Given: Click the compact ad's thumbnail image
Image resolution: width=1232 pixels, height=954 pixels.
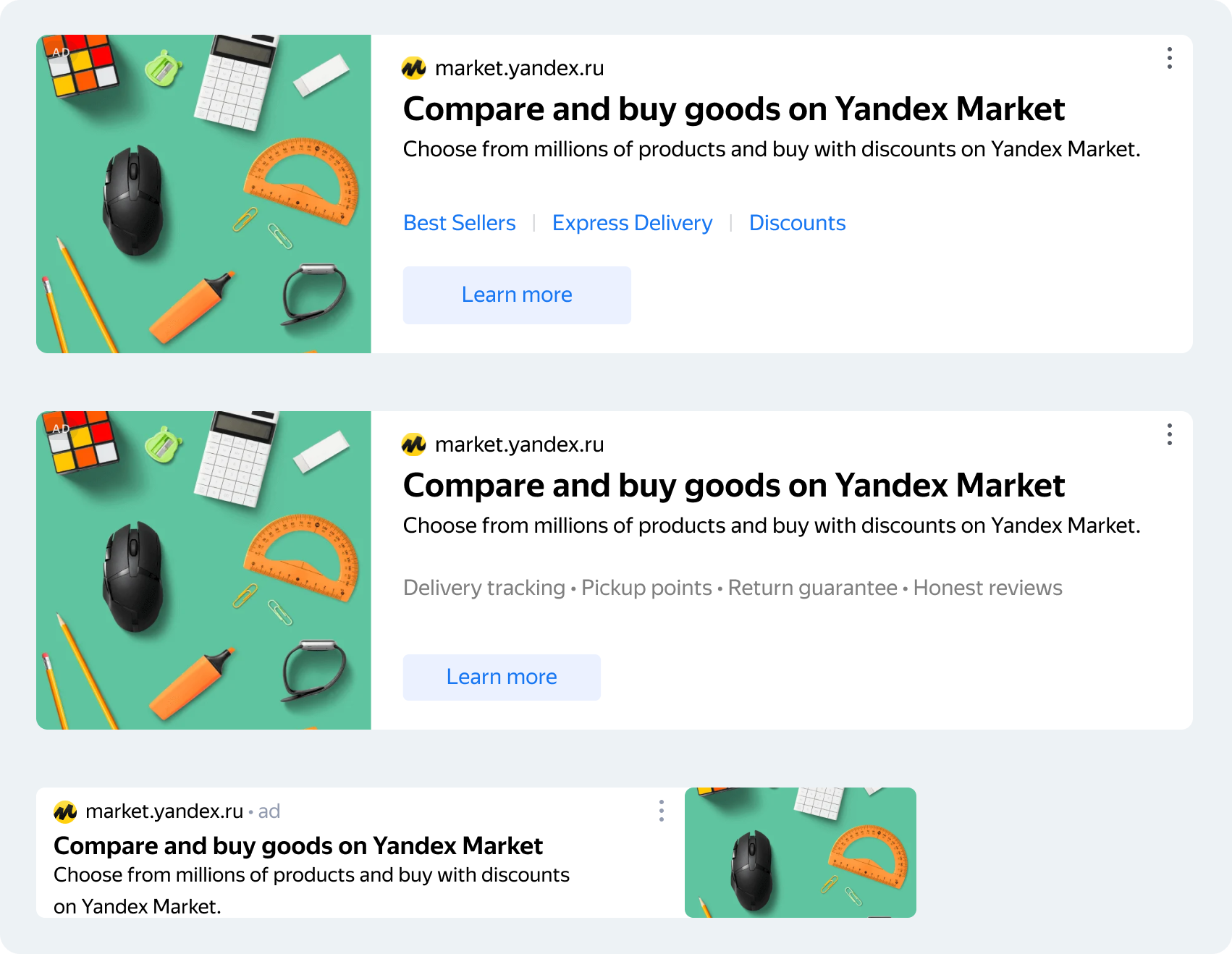Looking at the screenshot, I should [800, 853].
